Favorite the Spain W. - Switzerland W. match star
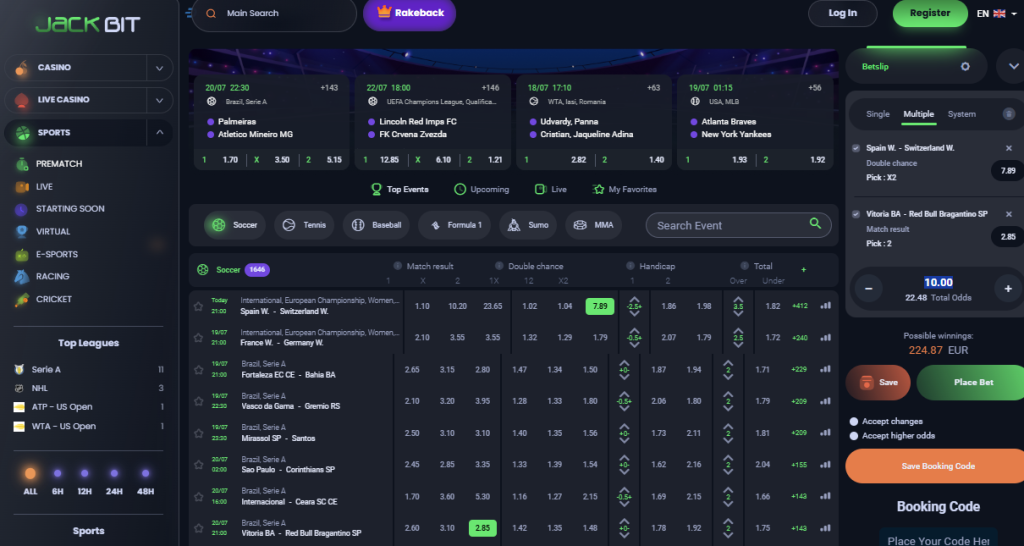The width and height of the screenshot is (1024, 546). click(198, 306)
